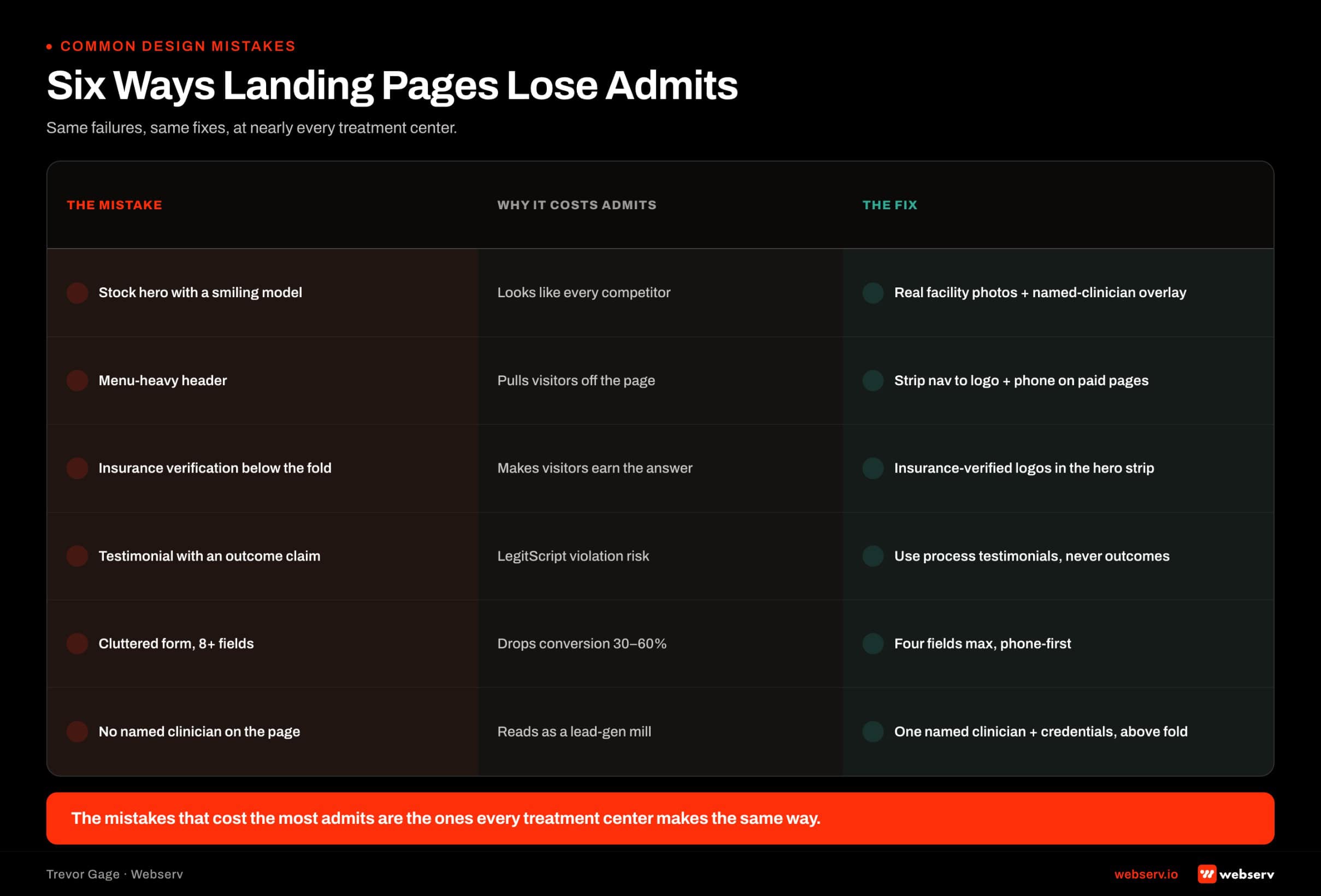Click red dot beside Cluttered form row

78,644
